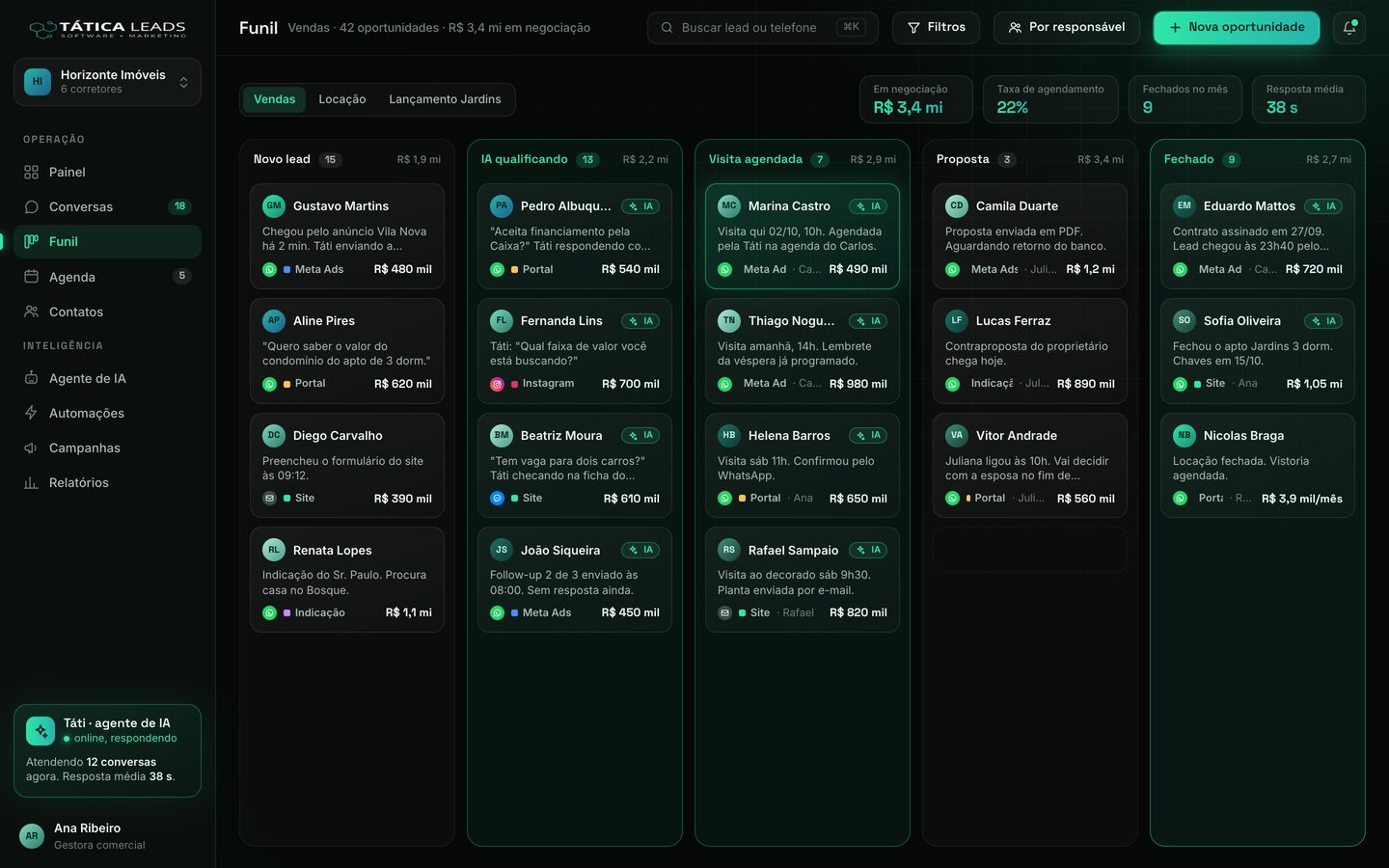Click email icon on Diego Carvalho card
The height and width of the screenshot is (868, 1389).
(x=269, y=499)
